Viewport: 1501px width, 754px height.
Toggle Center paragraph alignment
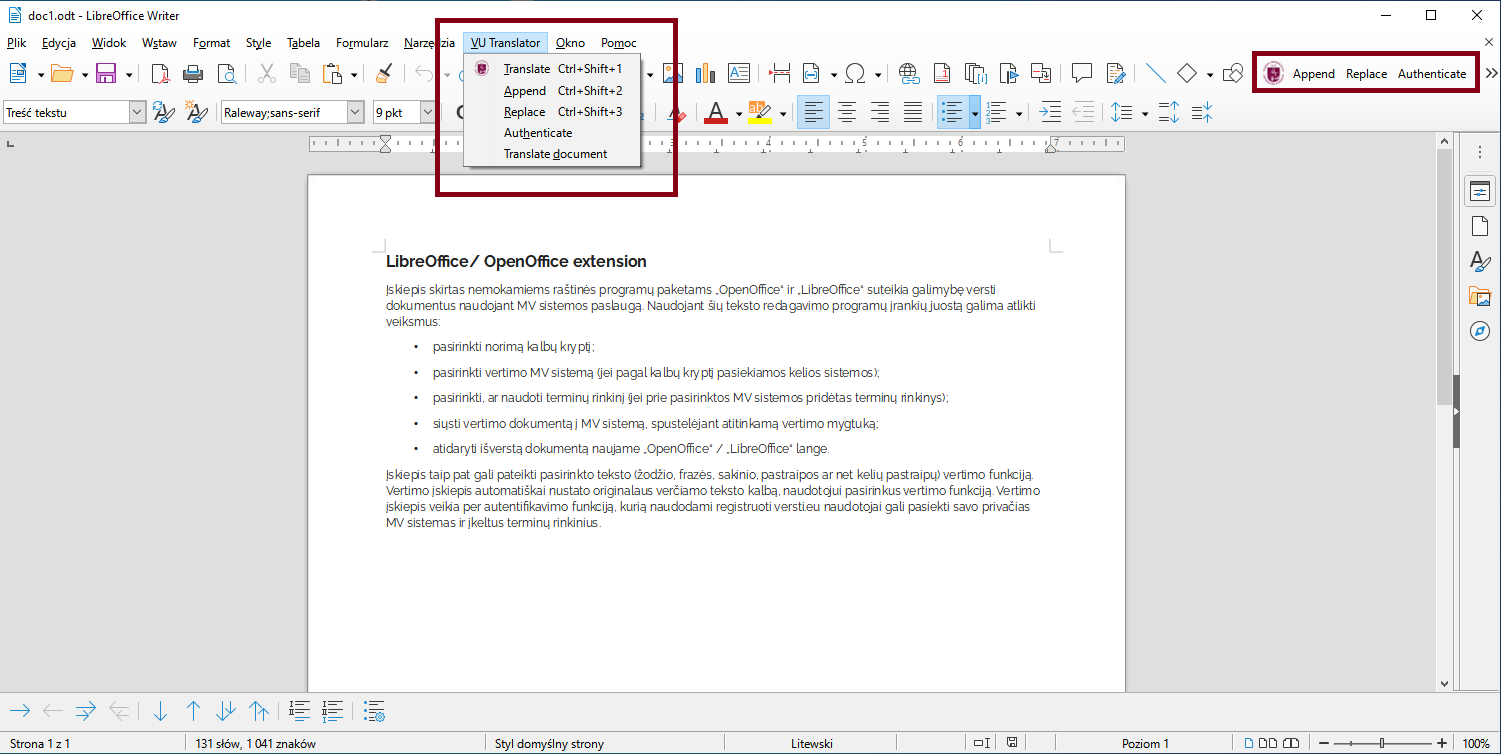847,112
